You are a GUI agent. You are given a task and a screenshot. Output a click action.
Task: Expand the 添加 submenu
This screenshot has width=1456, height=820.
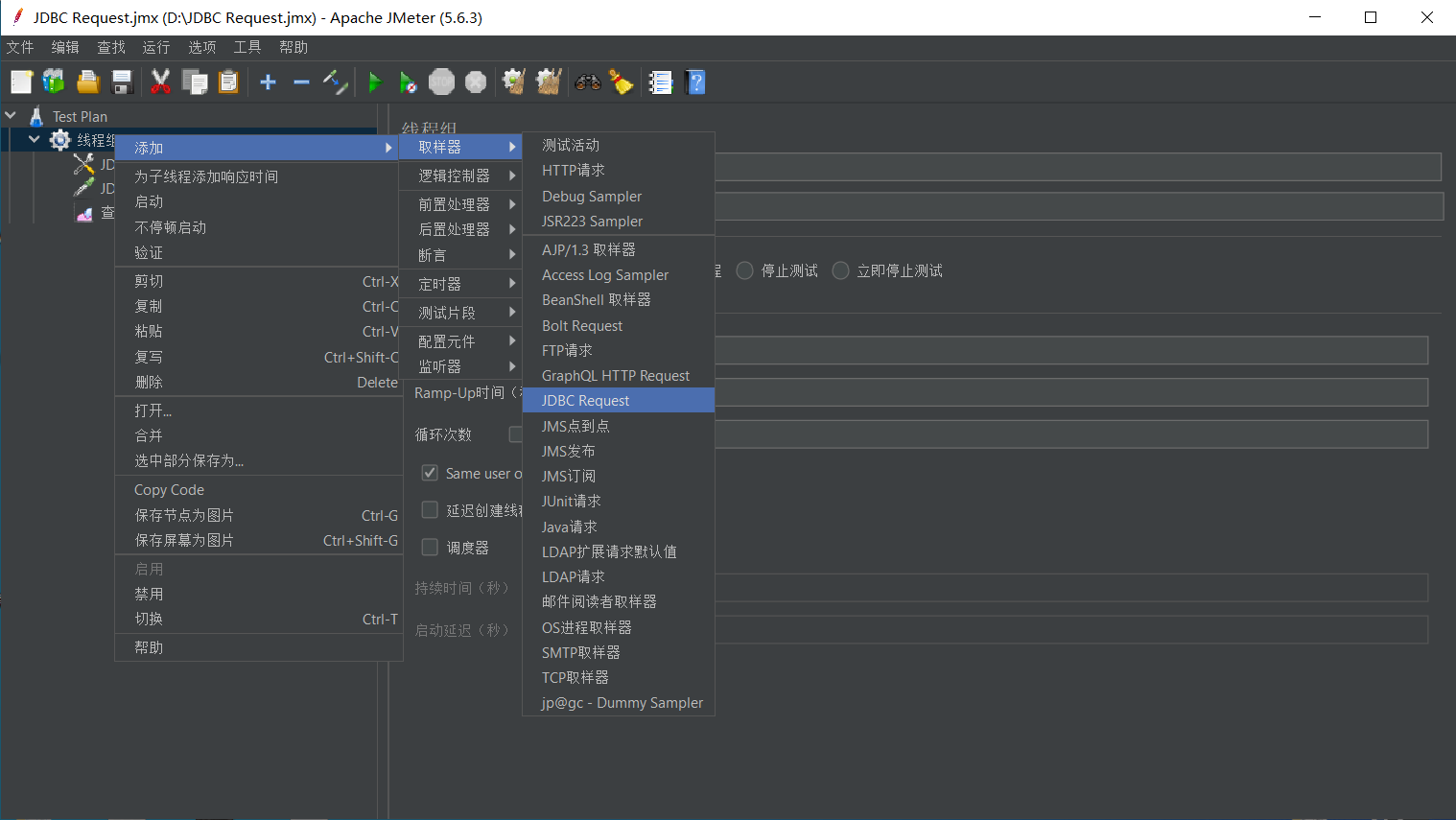(256, 148)
